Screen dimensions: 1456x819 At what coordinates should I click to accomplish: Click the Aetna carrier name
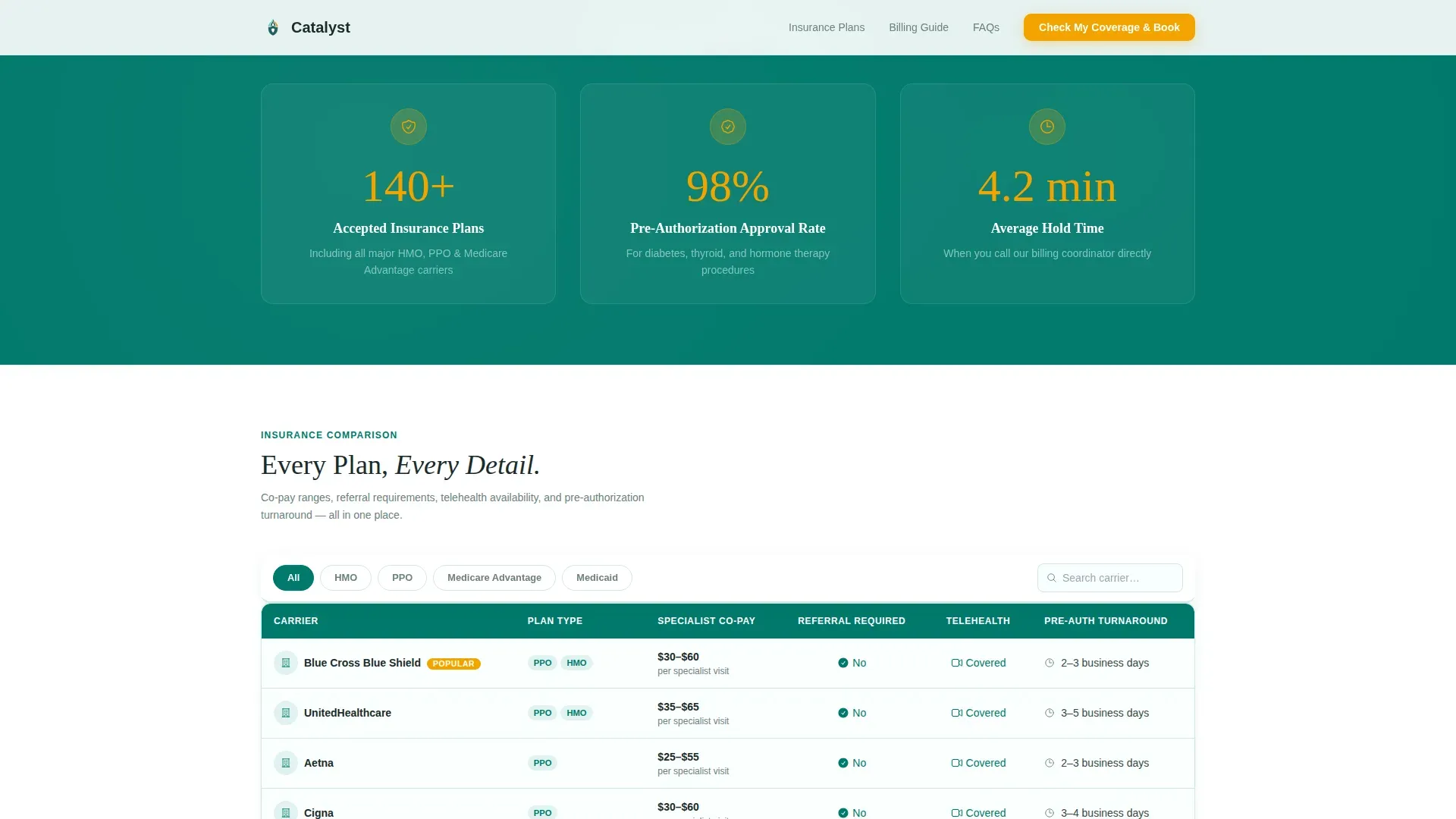pos(318,763)
